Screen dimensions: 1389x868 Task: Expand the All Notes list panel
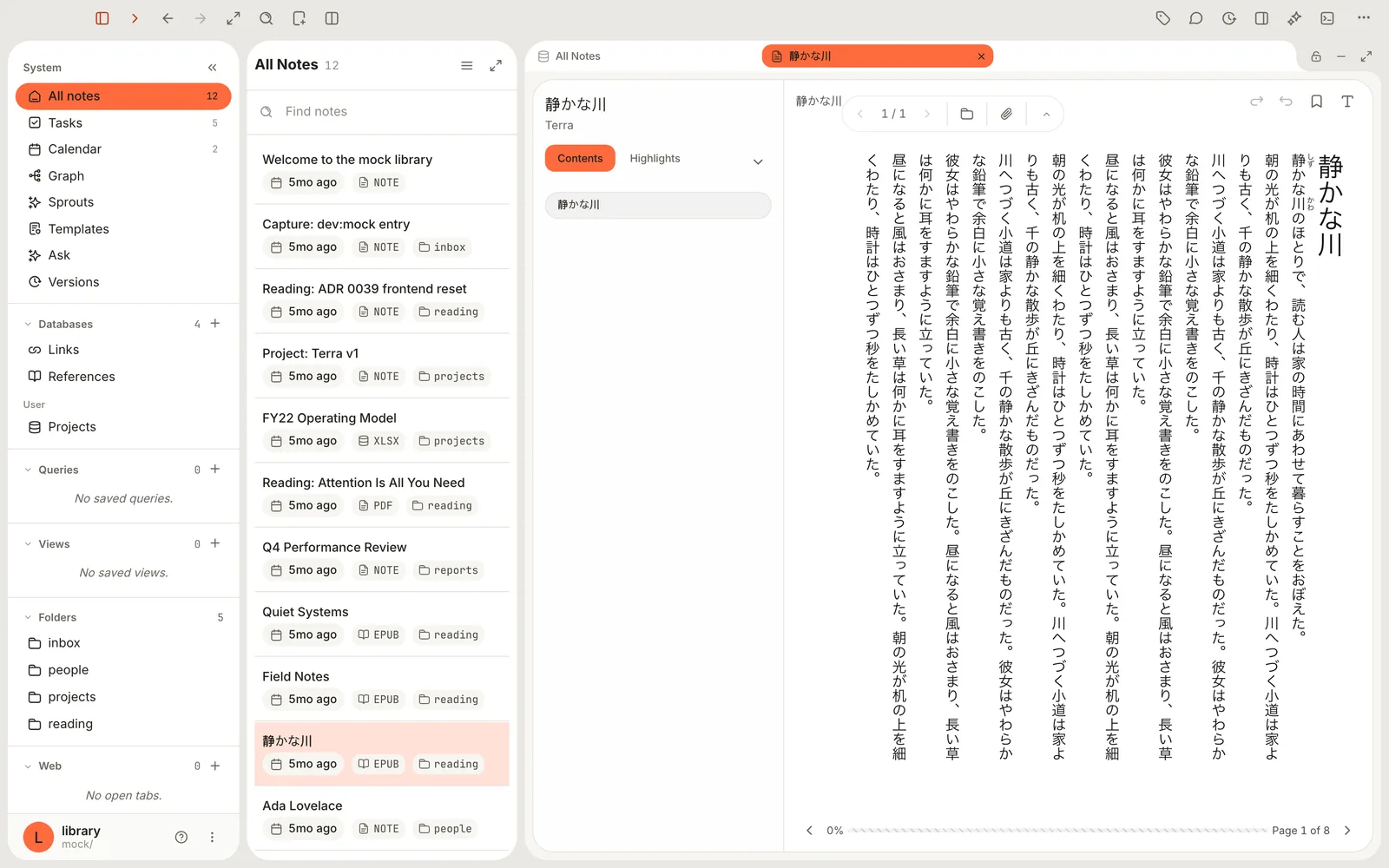(496, 65)
